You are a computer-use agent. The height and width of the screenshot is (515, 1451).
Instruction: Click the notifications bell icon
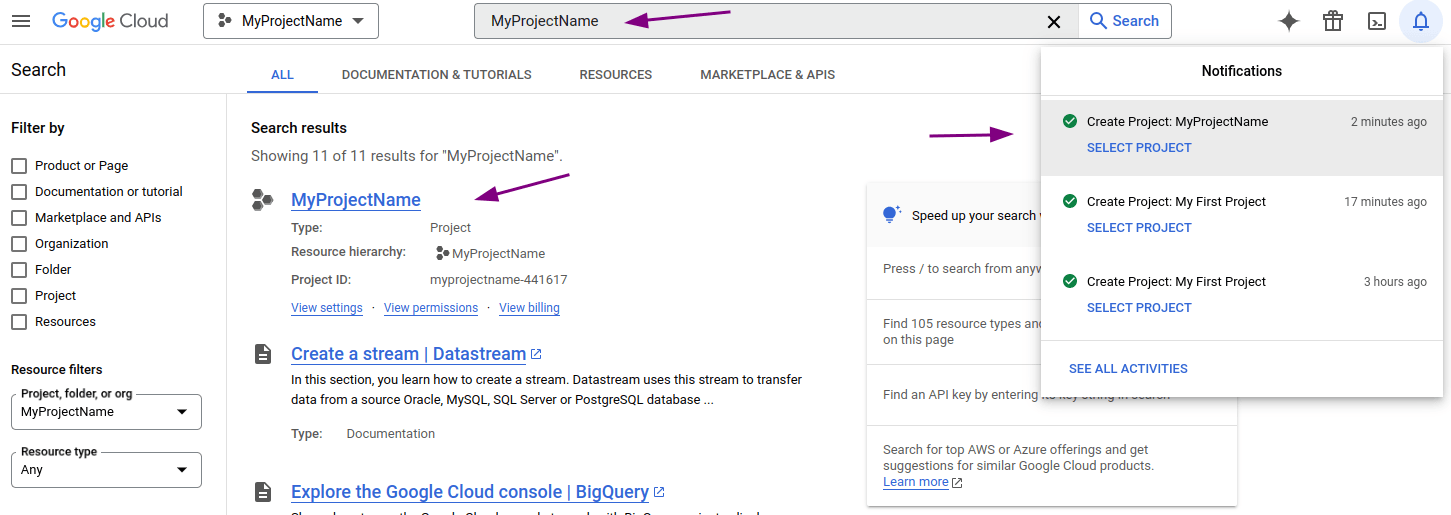[1421, 21]
